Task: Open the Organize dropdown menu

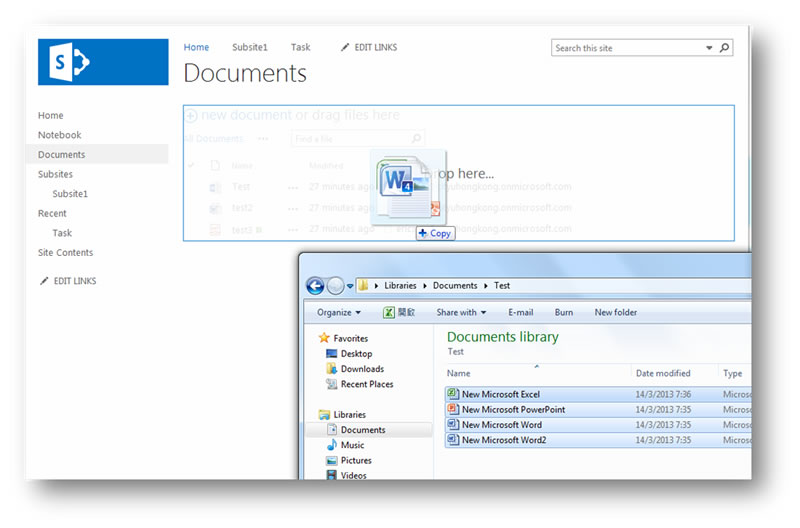Action: pyautogui.click(x=339, y=313)
